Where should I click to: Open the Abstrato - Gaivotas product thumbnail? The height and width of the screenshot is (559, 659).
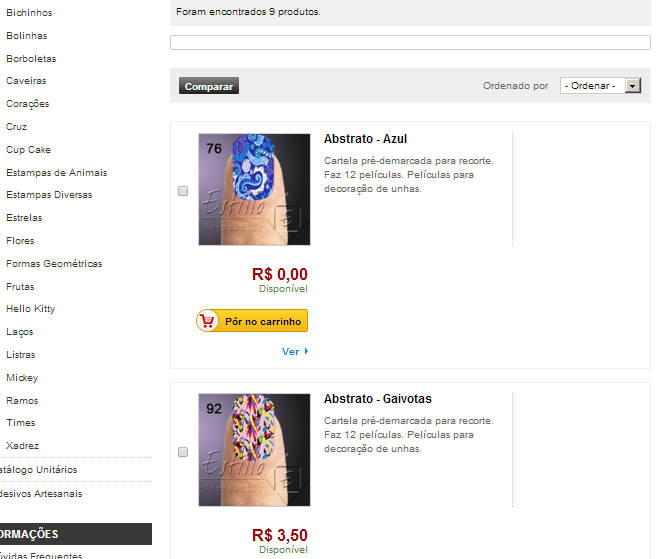click(x=254, y=449)
